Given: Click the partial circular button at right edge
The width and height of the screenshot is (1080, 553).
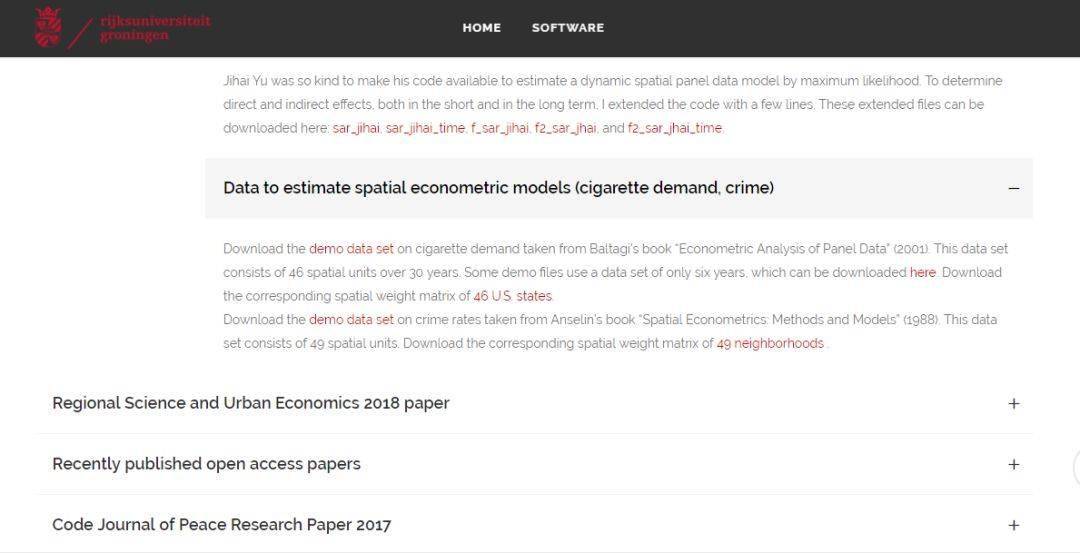Looking at the screenshot, I should 1075,468.
